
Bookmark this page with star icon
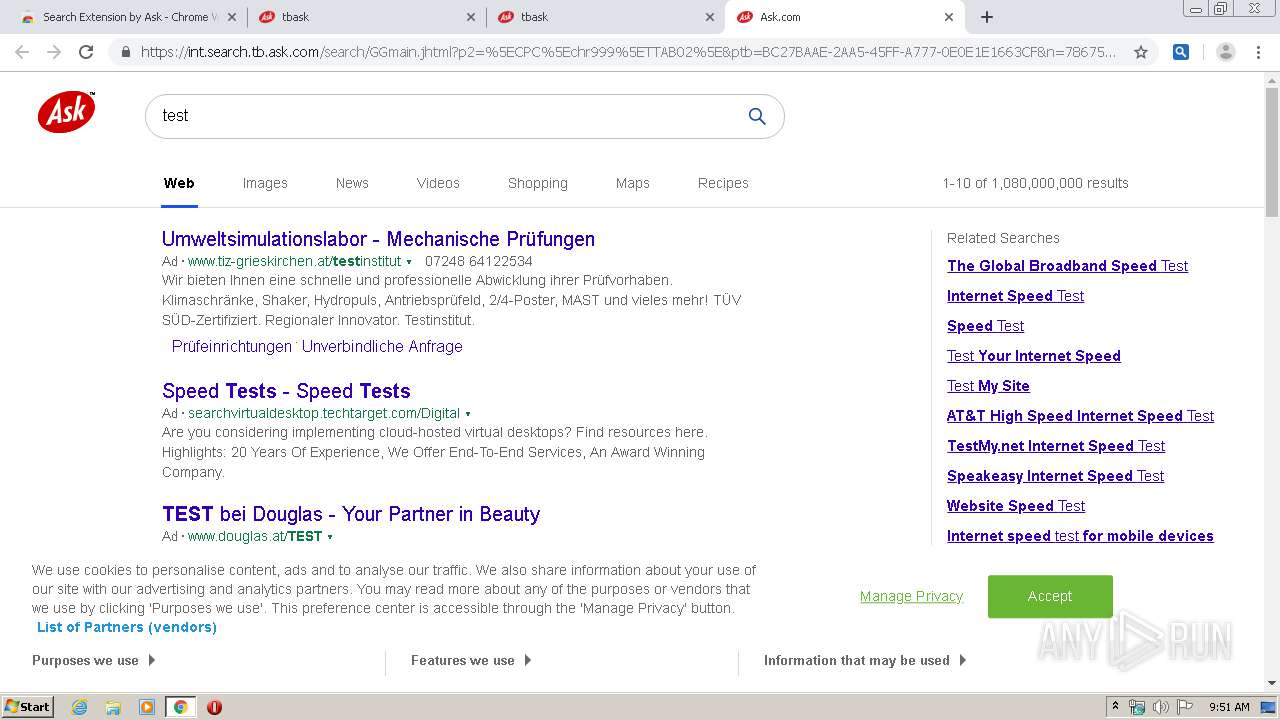coord(1141,52)
